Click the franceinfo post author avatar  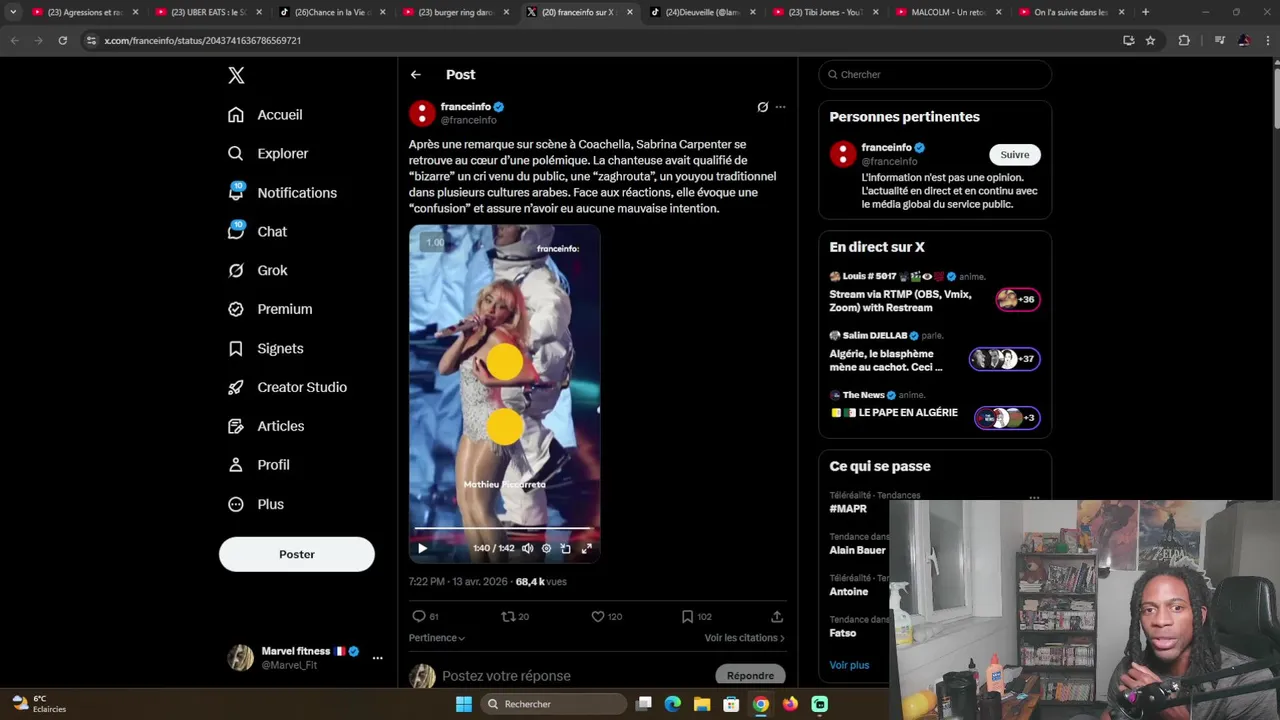click(422, 113)
